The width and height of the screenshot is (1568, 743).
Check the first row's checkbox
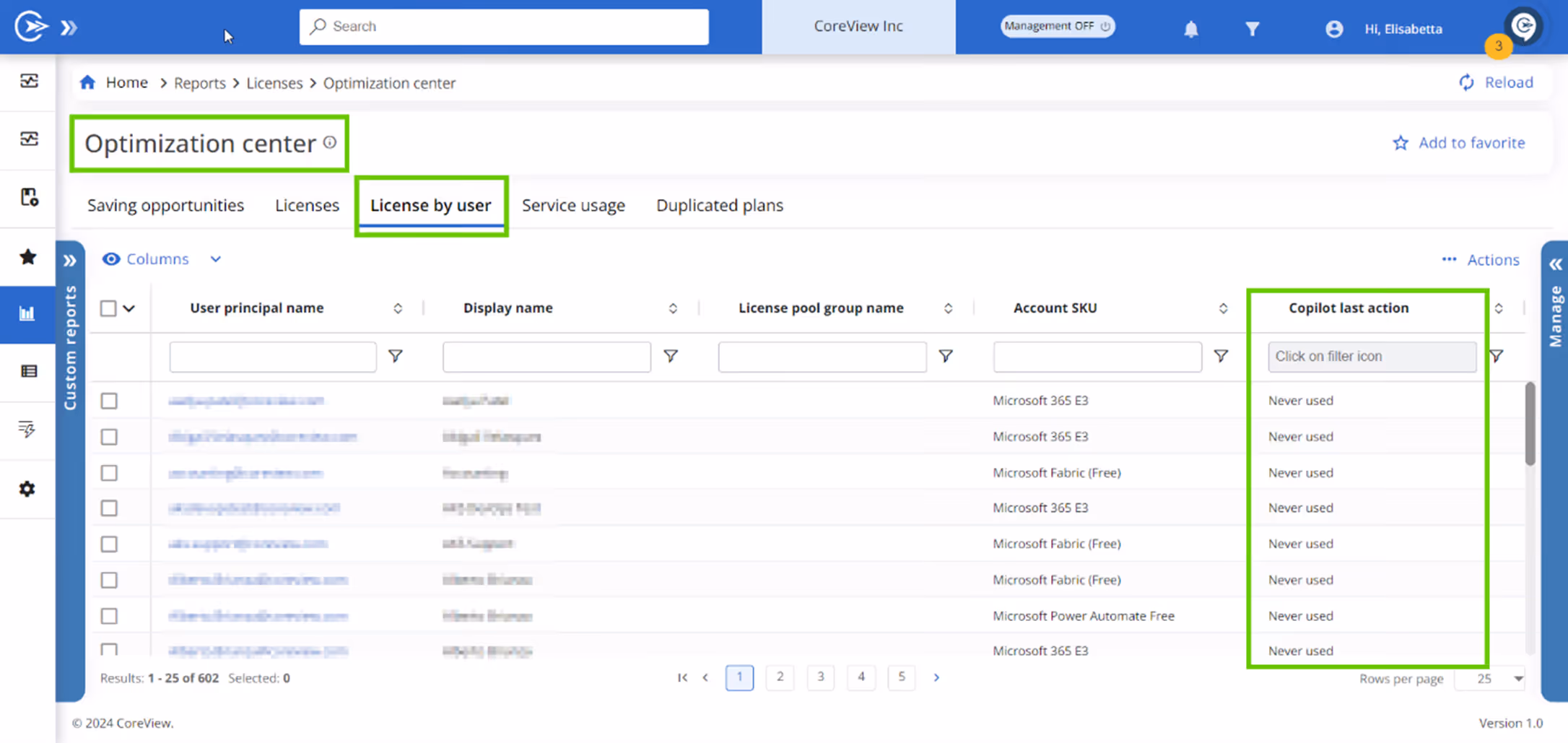109,401
